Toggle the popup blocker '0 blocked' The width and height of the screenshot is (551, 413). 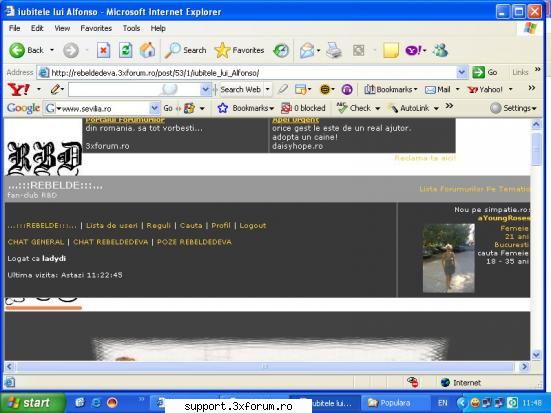pyautogui.click(x=303, y=108)
